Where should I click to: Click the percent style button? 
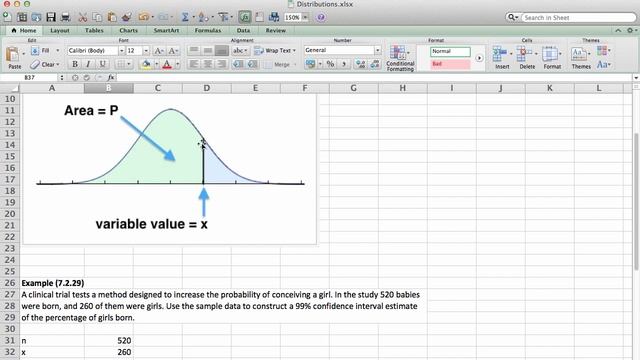click(330, 64)
